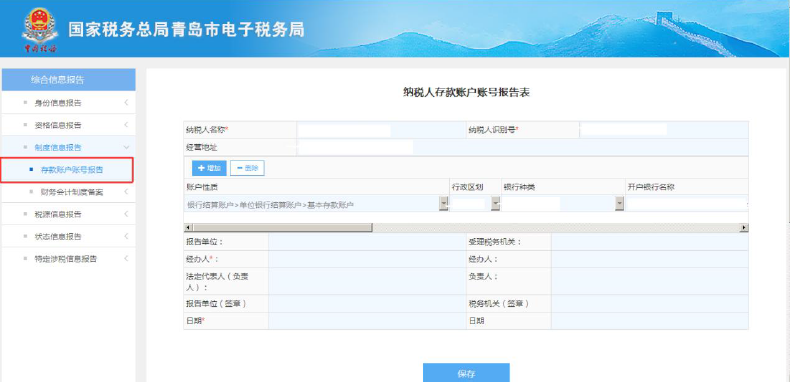Screen dimensions: 791x384
Task: Open the 综合信息报告 sidebar header
Action: (68, 80)
